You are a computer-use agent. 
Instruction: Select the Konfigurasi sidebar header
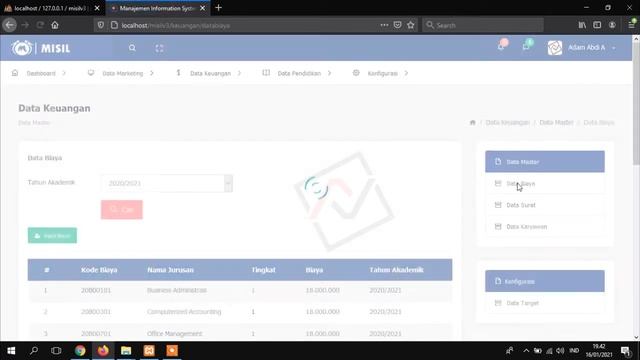(x=544, y=281)
